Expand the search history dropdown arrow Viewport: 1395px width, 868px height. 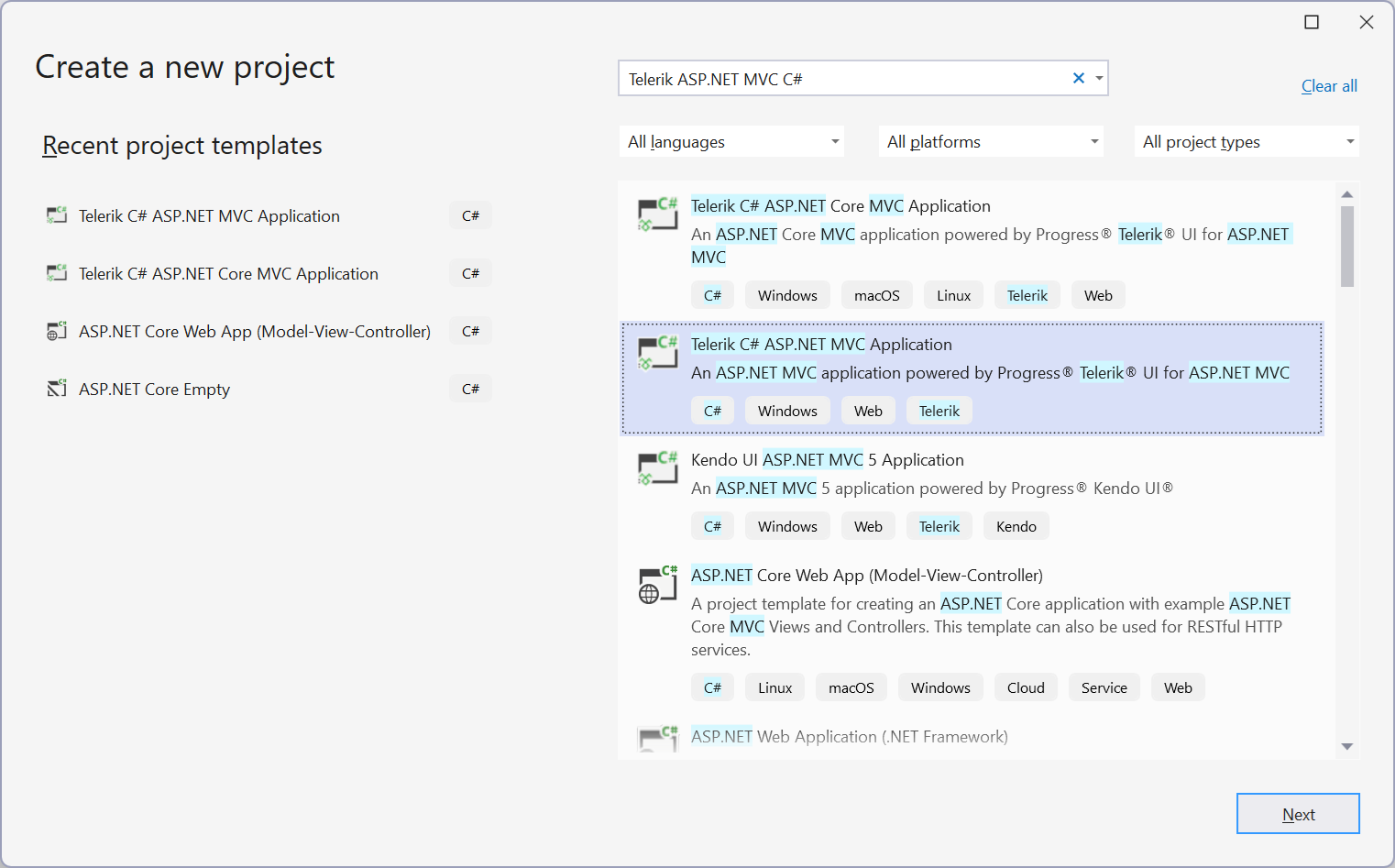pos(1098,78)
